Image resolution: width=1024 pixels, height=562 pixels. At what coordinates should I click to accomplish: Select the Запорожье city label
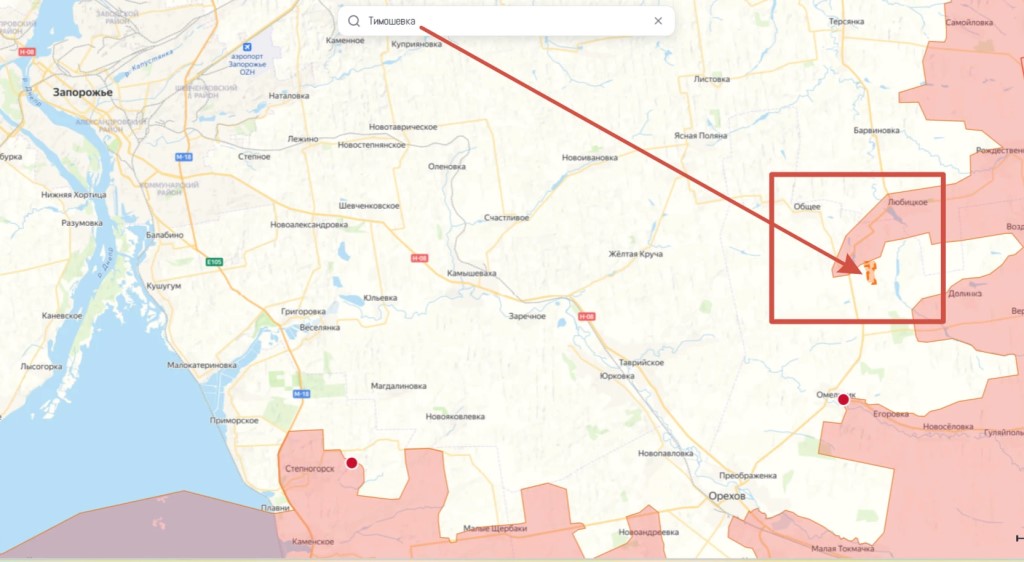tap(82, 93)
